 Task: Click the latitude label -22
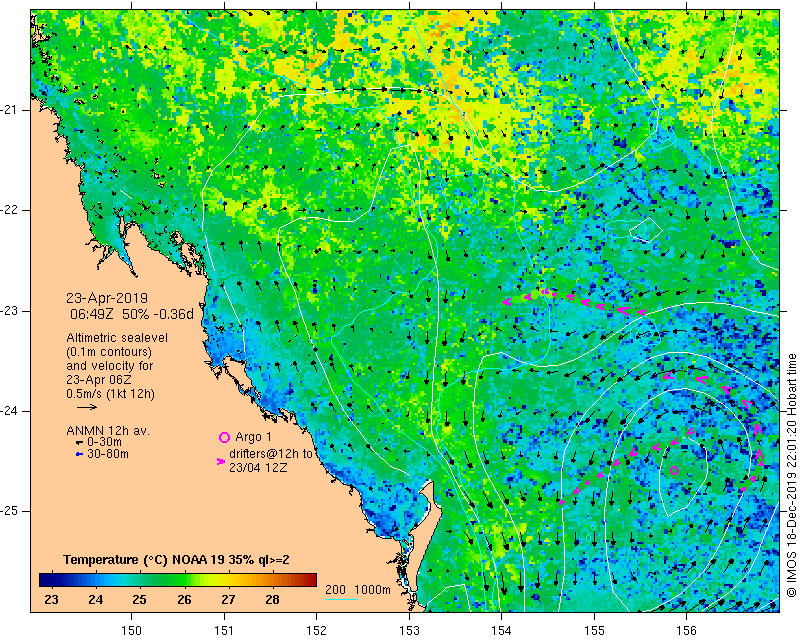tap(9, 210)
